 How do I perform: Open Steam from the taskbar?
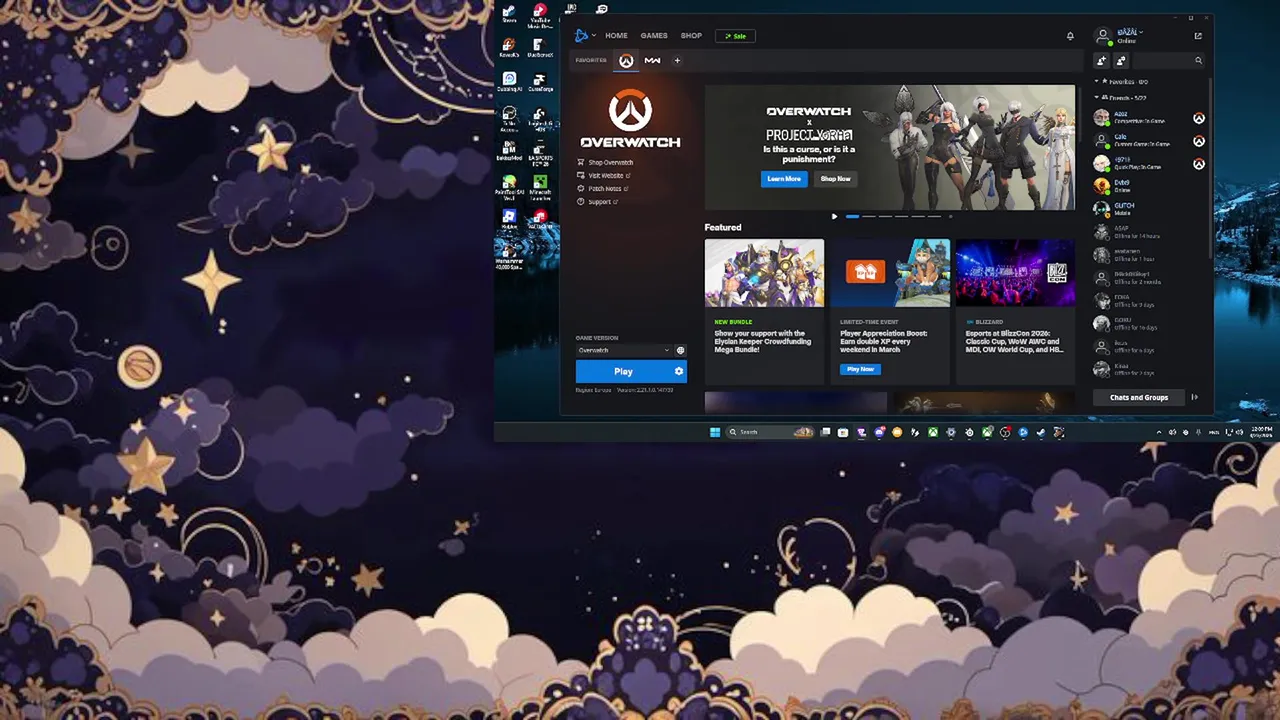pos(1041,432)
